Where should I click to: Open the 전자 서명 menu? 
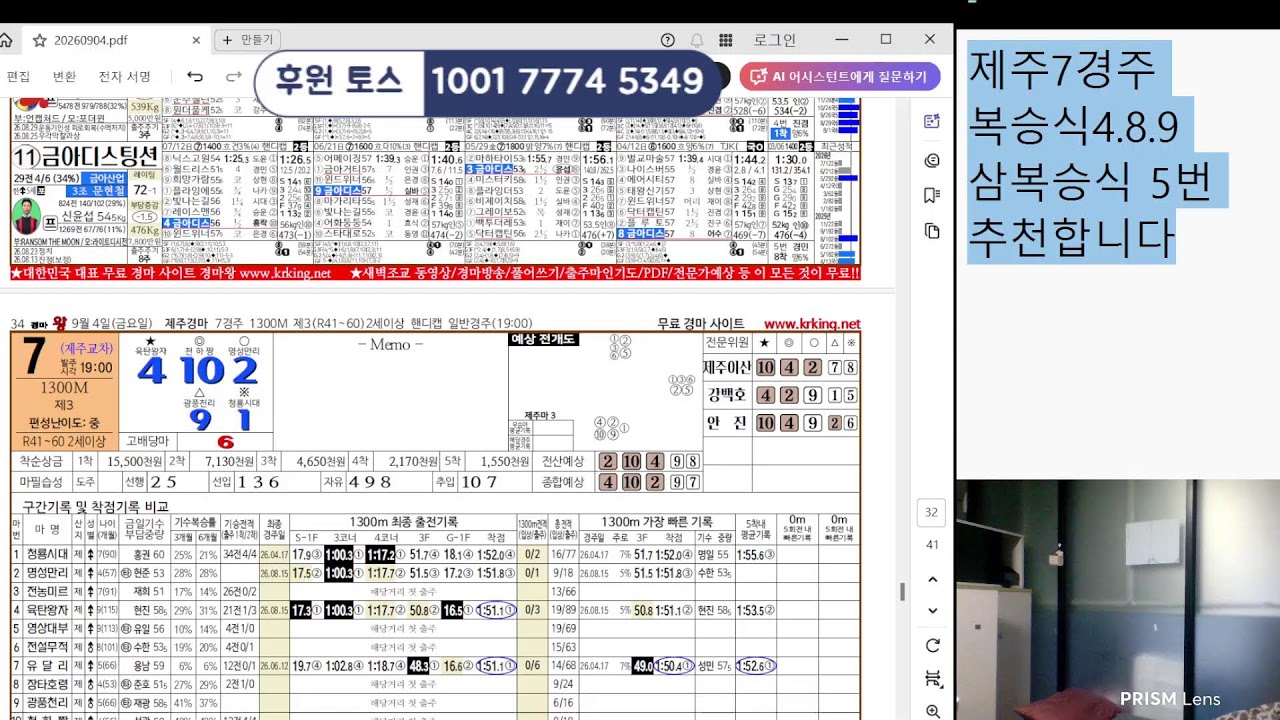pyautogui.click(x=125, y=77)
